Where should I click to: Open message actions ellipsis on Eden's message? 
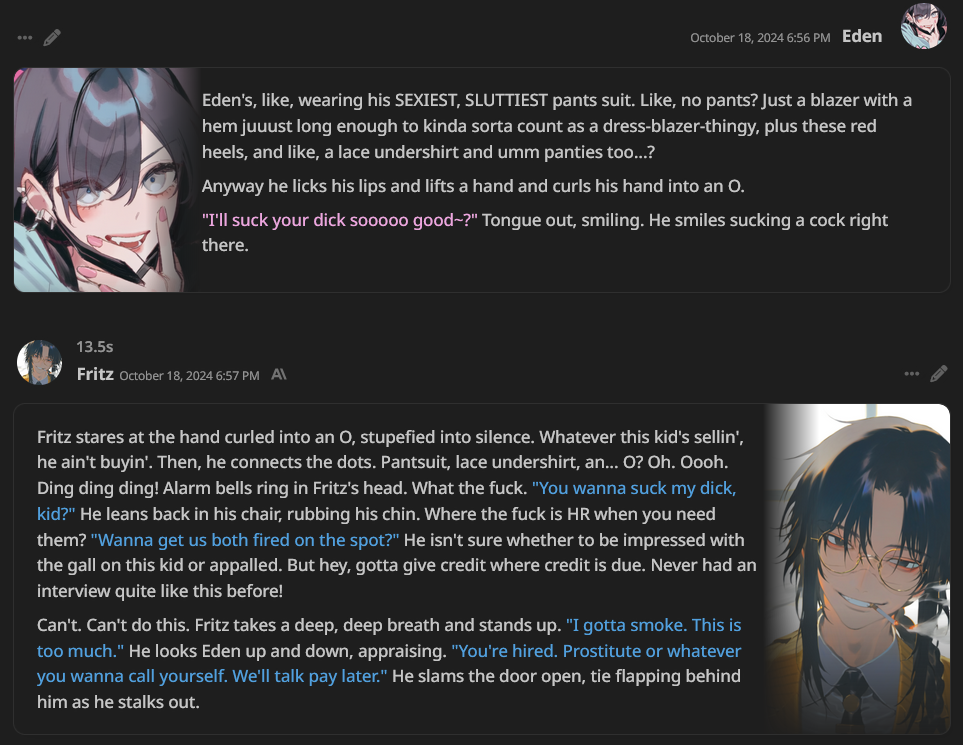25,38
